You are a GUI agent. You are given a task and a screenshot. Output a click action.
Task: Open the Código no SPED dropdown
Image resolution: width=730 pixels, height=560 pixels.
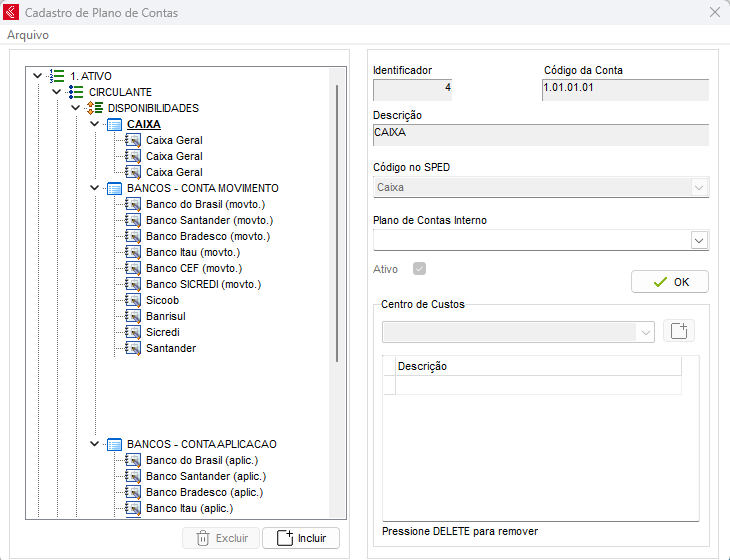click(x=699, y=187)
